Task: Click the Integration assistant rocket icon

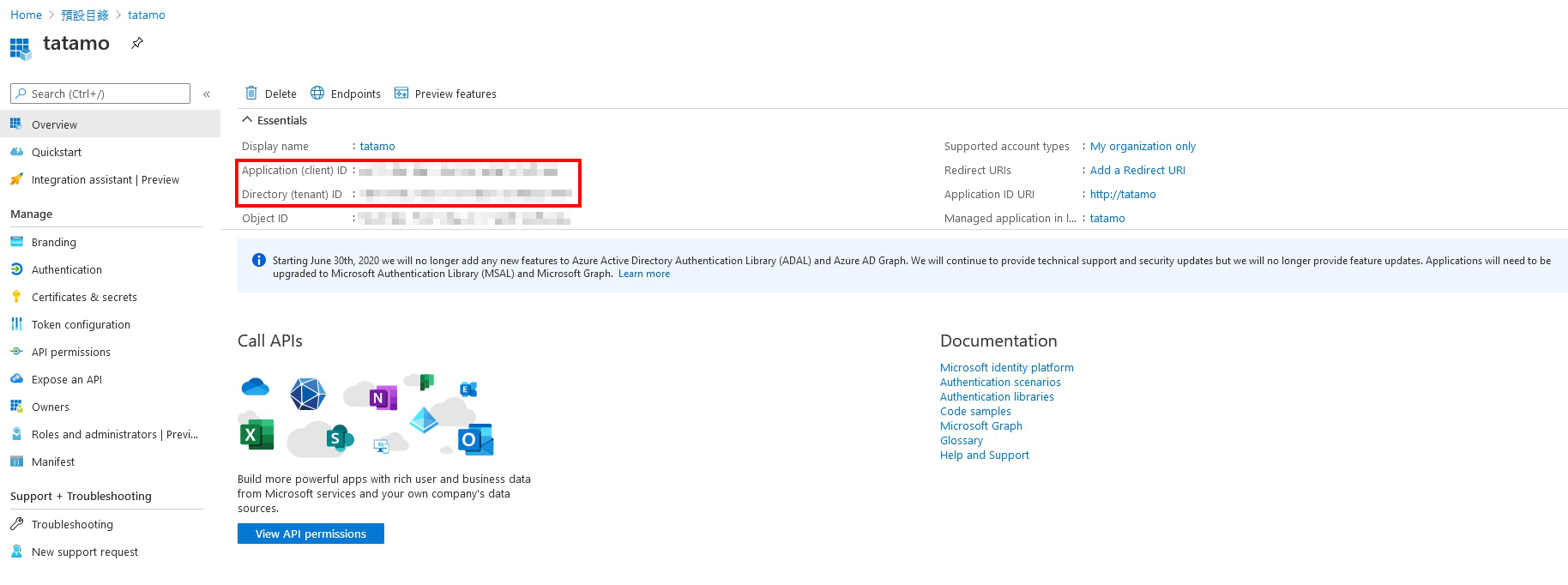Action: coord(16,179)
